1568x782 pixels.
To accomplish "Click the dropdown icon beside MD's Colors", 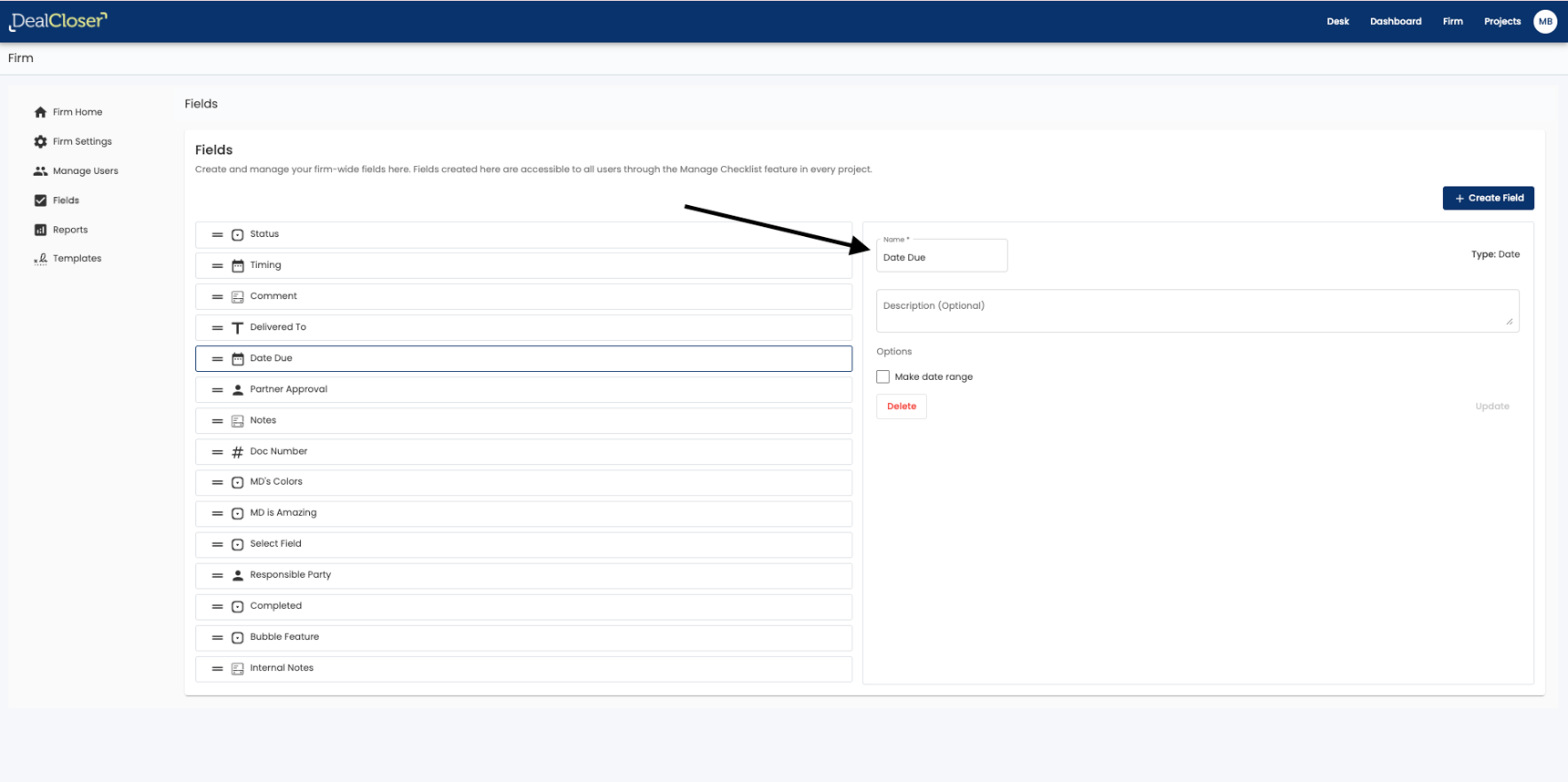I will coord(237,482).
